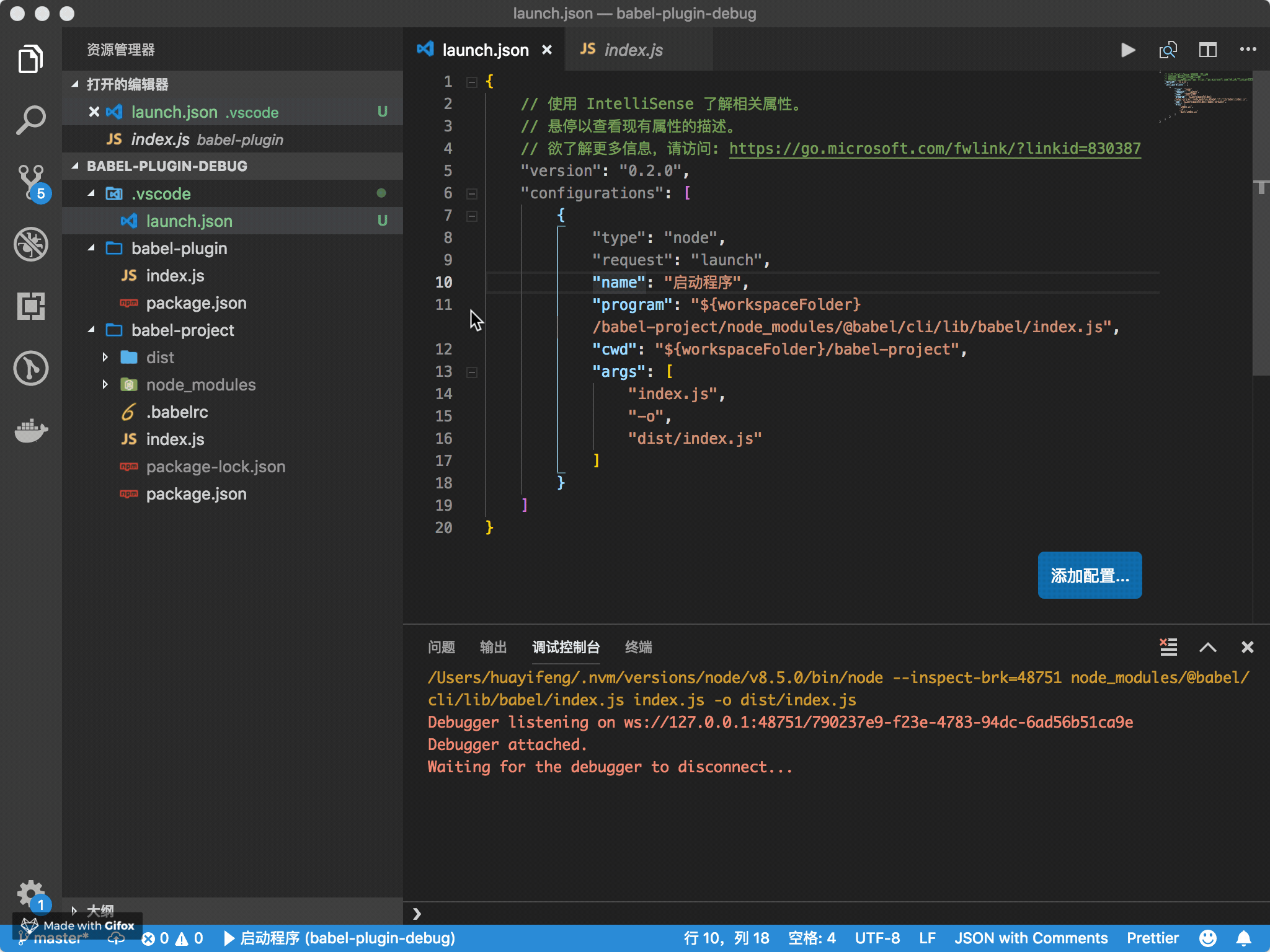Fold the object block at line 7
Image resolution: width=1270 pixels, height=952 pixels.
pyautogui.click(x=472, y=216)
